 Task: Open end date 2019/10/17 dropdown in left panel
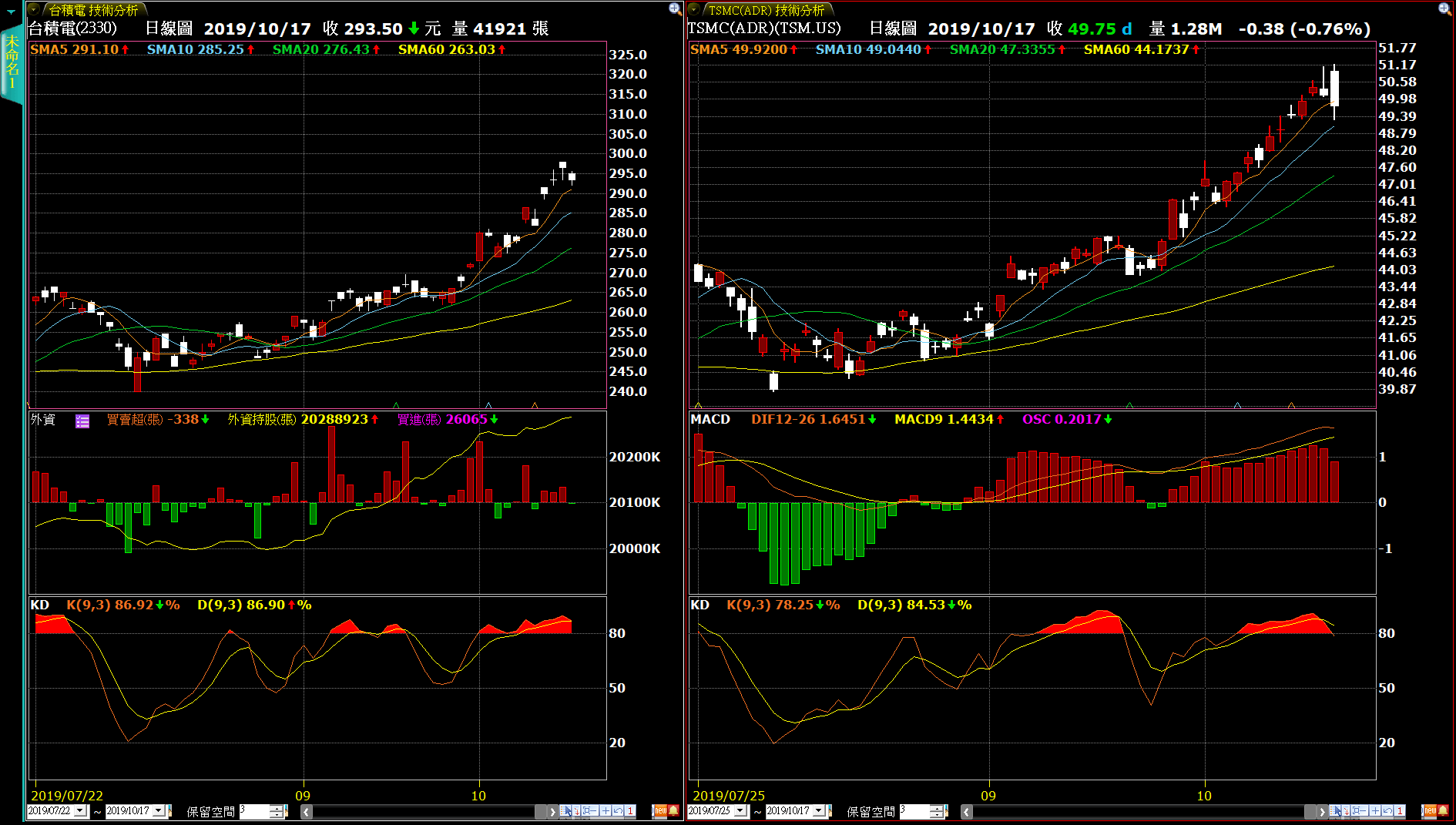pyautogui.click(x=159, y=810)
